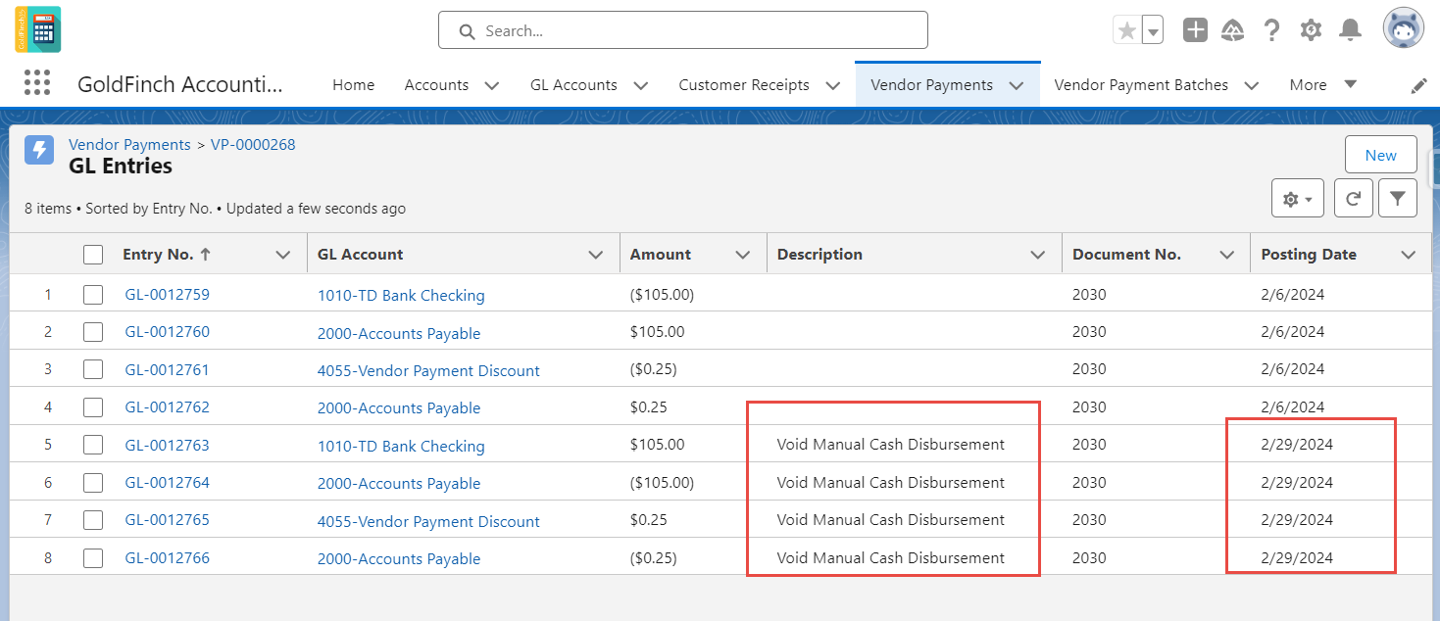This screenshot has width=1440, height=621.
Task: Open the Favorites list dropdown arrow
Action: [x=1153, y=30]
